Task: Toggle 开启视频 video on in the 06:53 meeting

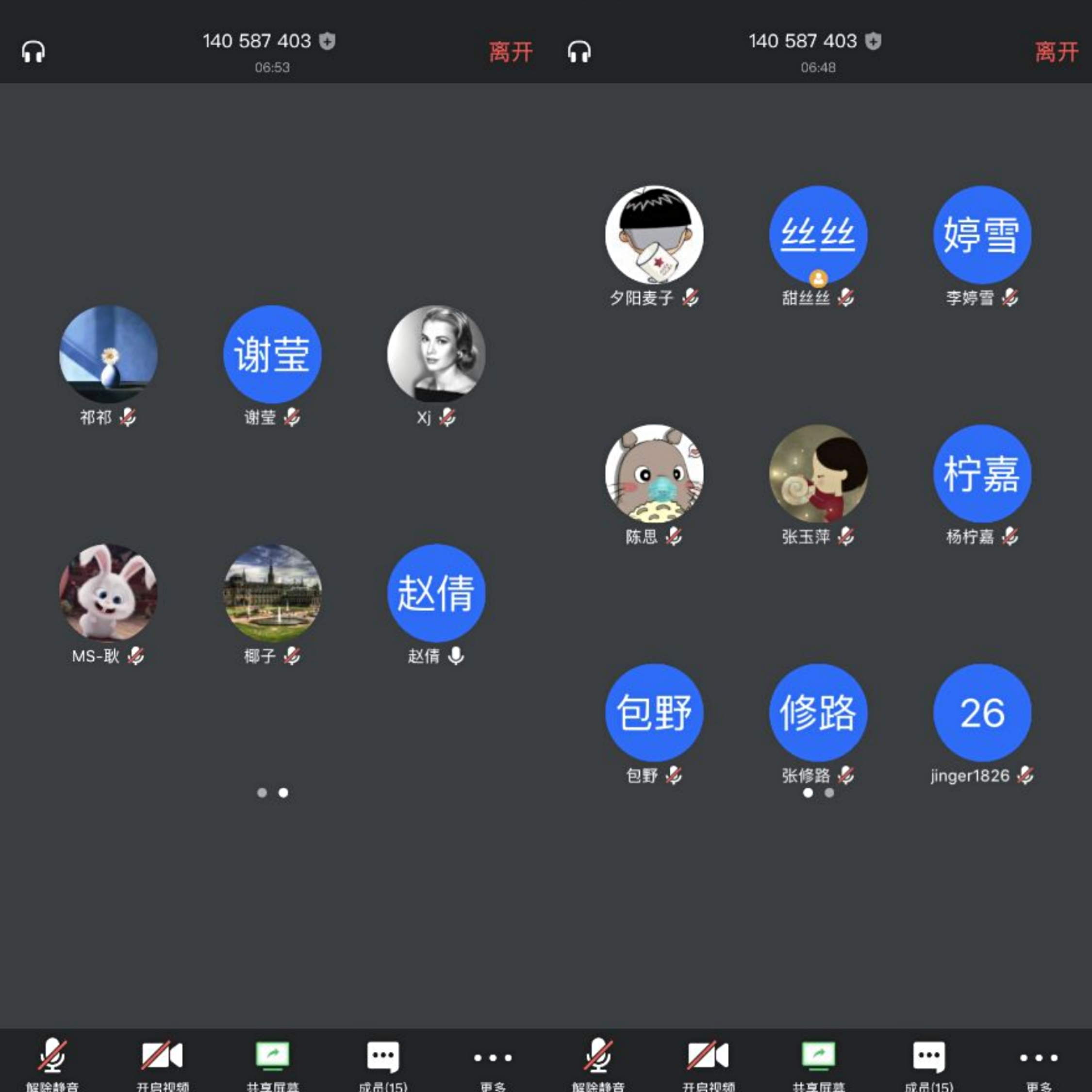Action: [162, 1056]
